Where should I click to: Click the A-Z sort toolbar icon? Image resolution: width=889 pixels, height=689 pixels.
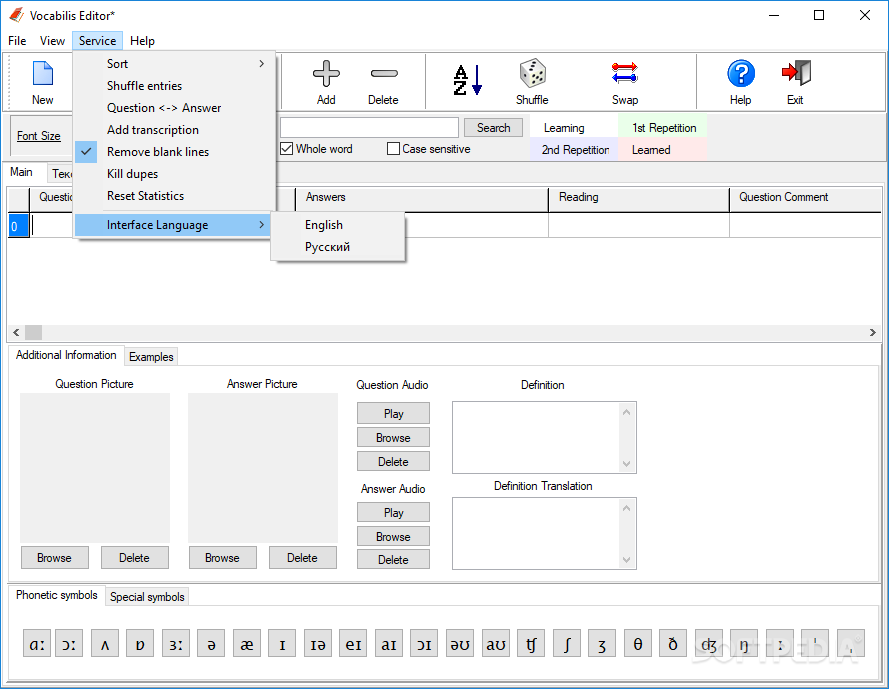point(467,80)
